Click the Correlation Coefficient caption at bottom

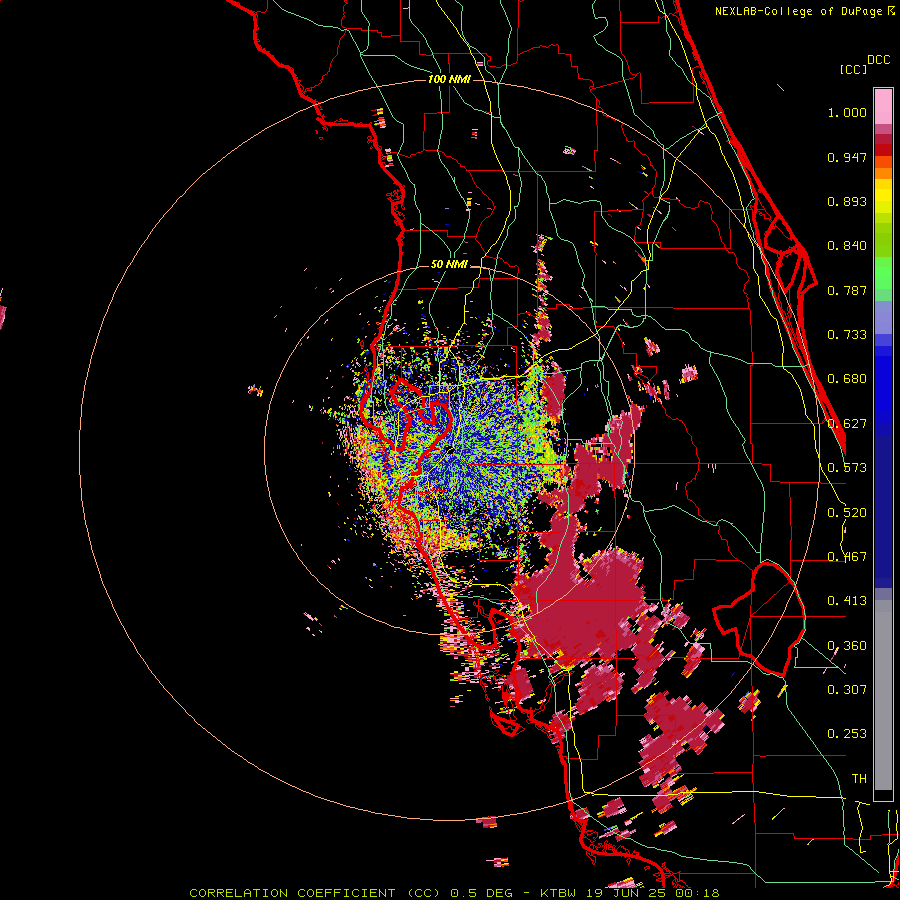[454, 893]
